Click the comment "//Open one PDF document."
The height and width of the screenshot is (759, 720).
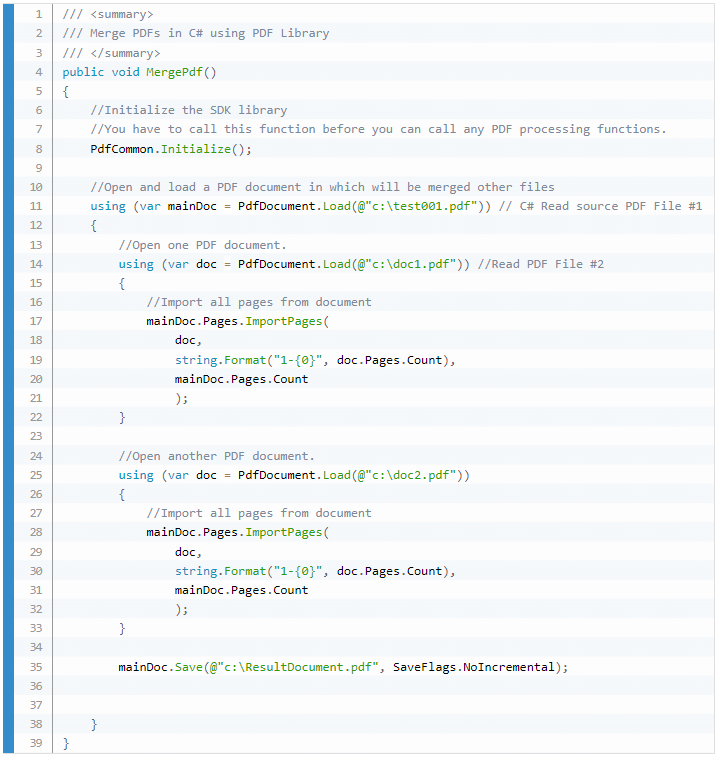coord(202,245)
